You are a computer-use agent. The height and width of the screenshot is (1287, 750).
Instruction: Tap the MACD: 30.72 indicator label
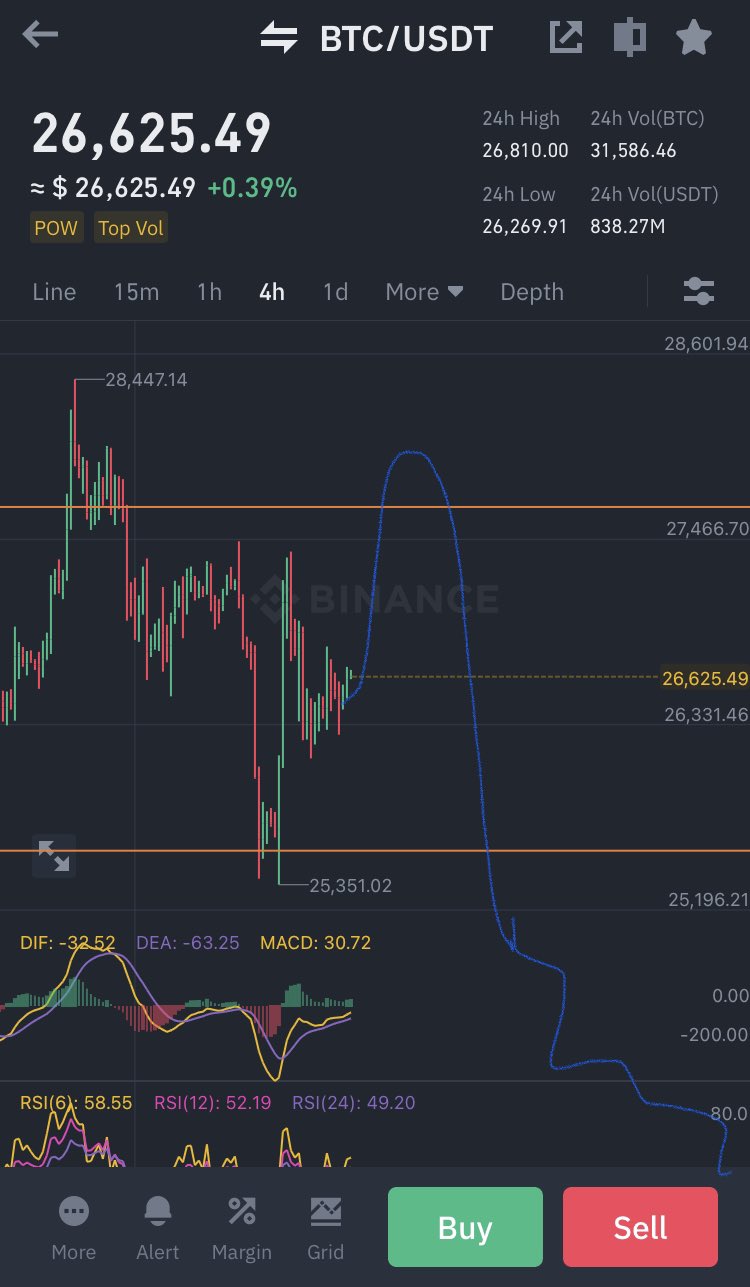pos(315,942)
